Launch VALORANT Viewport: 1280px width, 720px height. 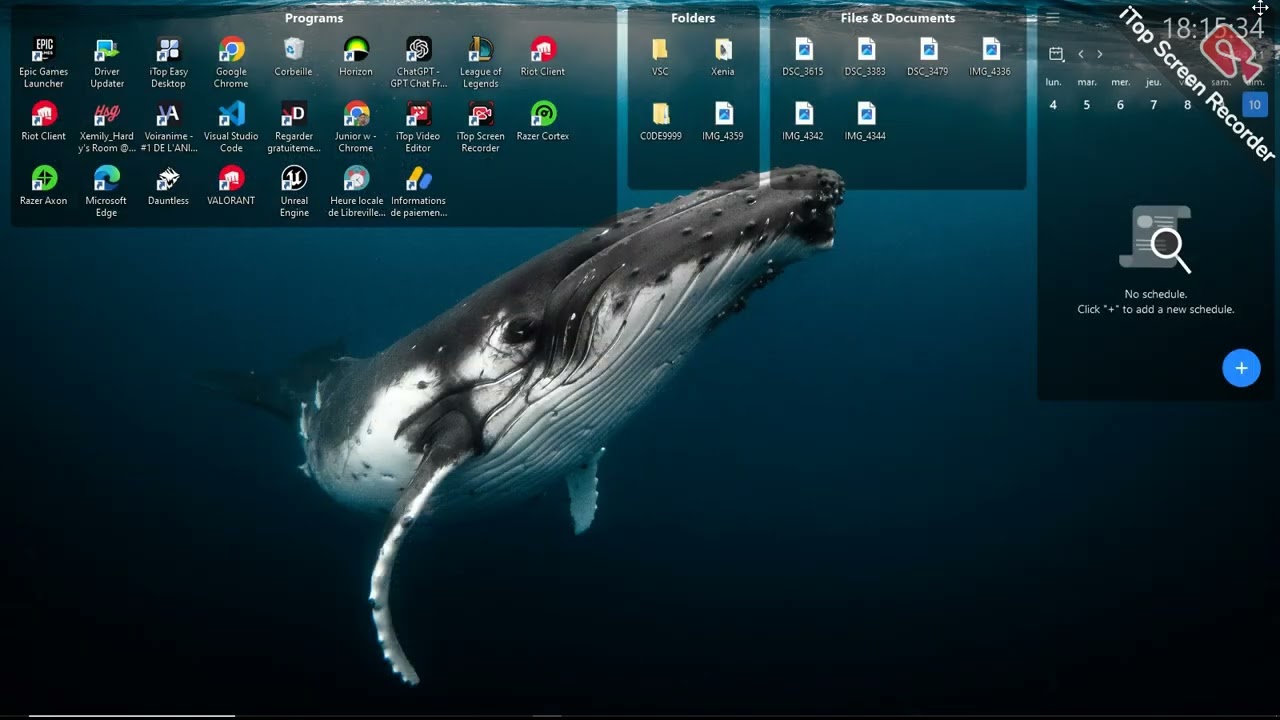click(x=231, y=187)
